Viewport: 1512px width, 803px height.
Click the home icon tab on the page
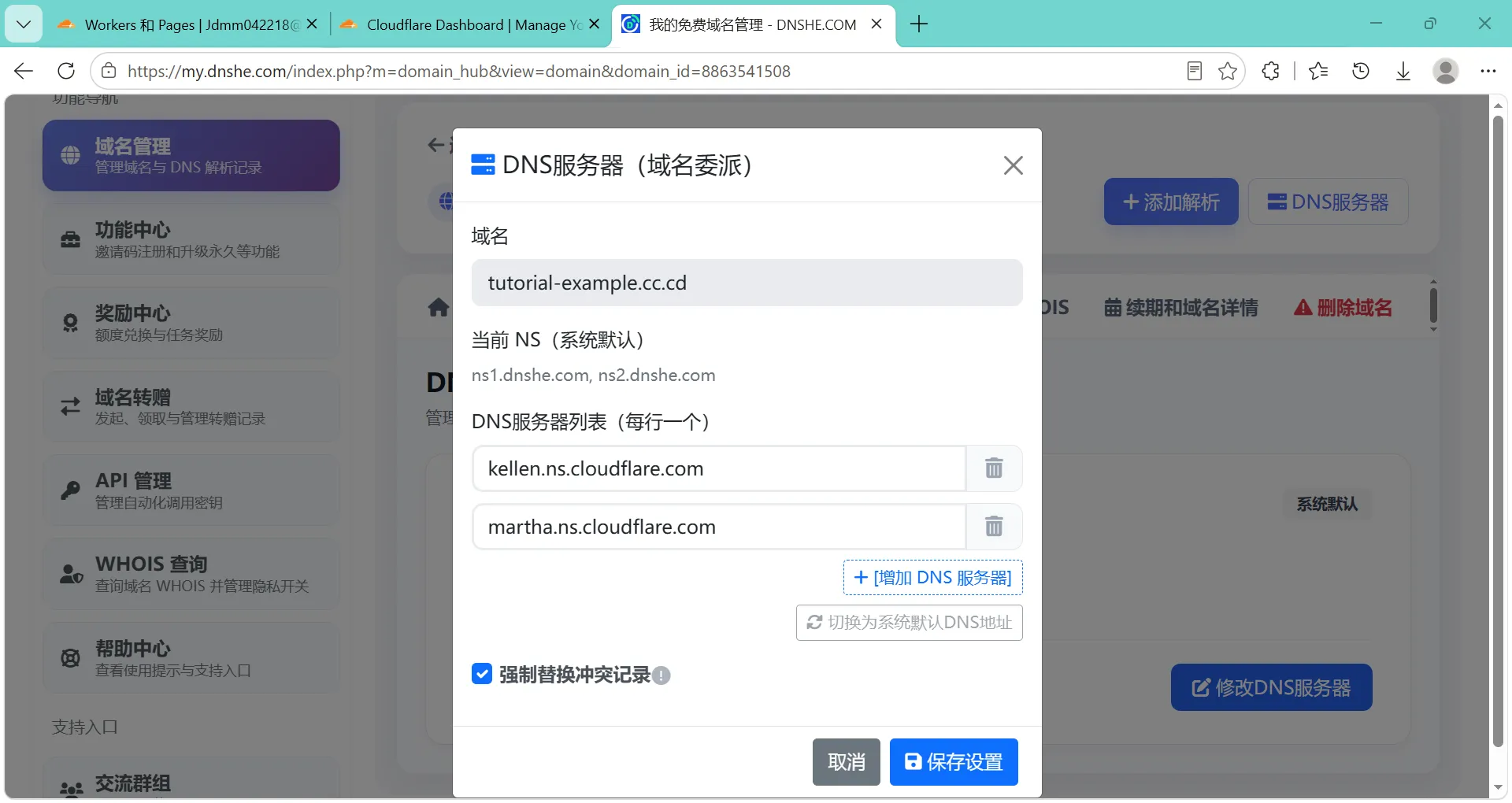pyautogui.click(x=439, y=308)
